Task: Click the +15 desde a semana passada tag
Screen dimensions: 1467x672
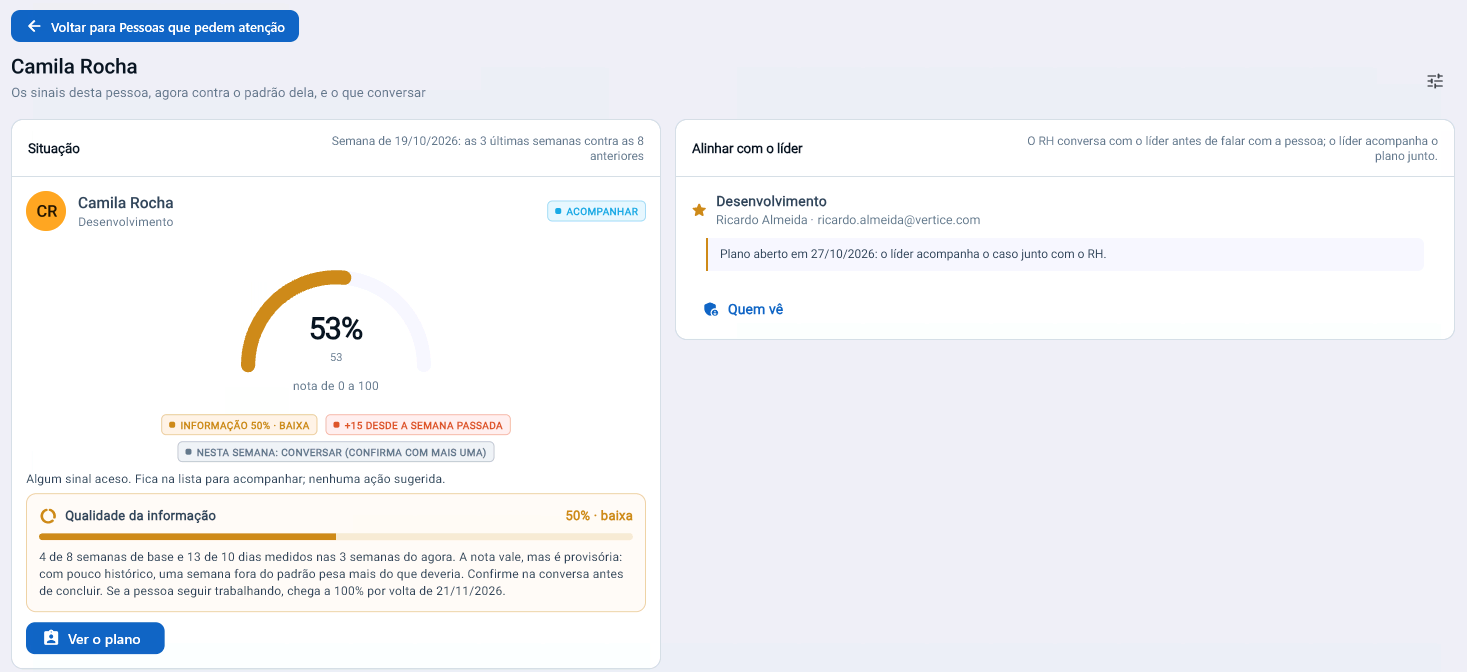Action: [x=418, y=425]
